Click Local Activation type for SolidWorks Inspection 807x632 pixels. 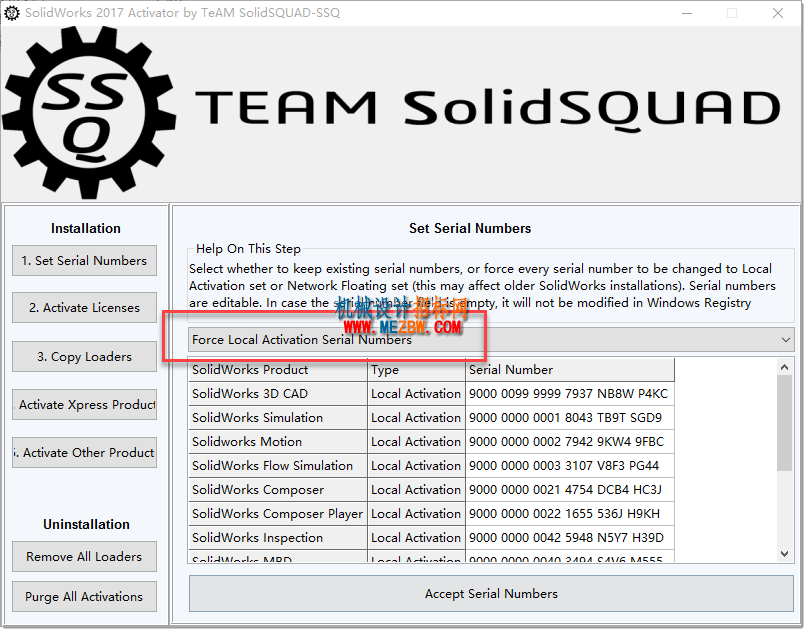tap(416, 538)
